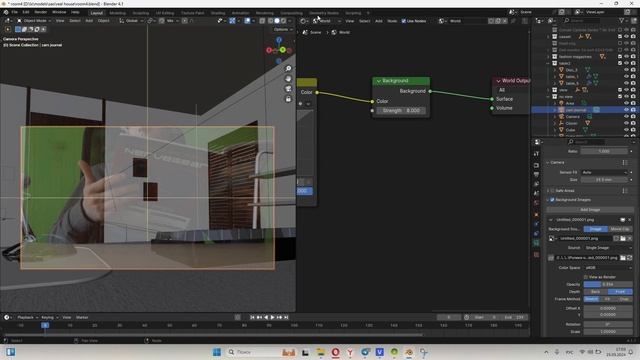
Task: Open the shading options dropdown arrow
Action: (x=290, y=21)
